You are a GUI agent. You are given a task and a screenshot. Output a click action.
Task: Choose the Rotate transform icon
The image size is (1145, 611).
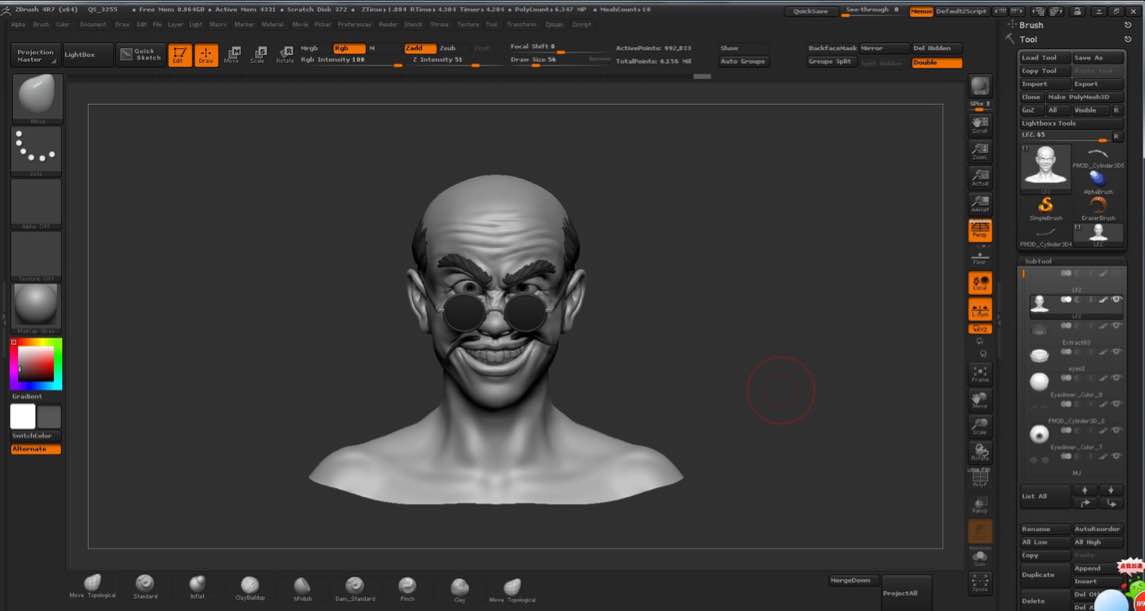(x=285, y=54)
